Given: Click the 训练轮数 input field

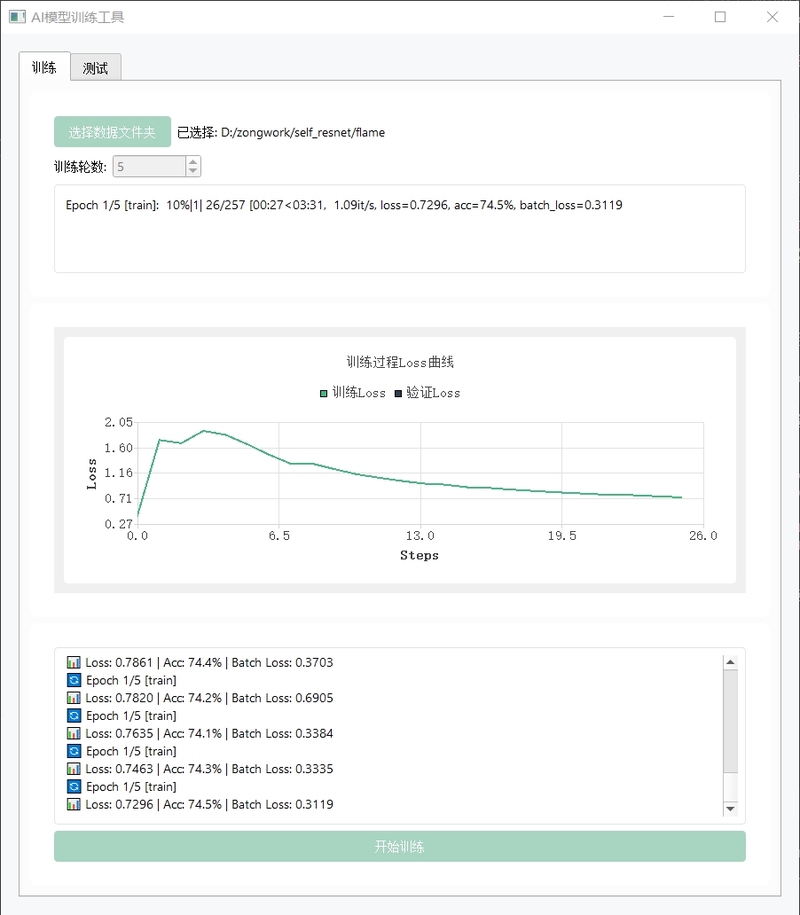Looking at the screenshot, I should (149, 166).
